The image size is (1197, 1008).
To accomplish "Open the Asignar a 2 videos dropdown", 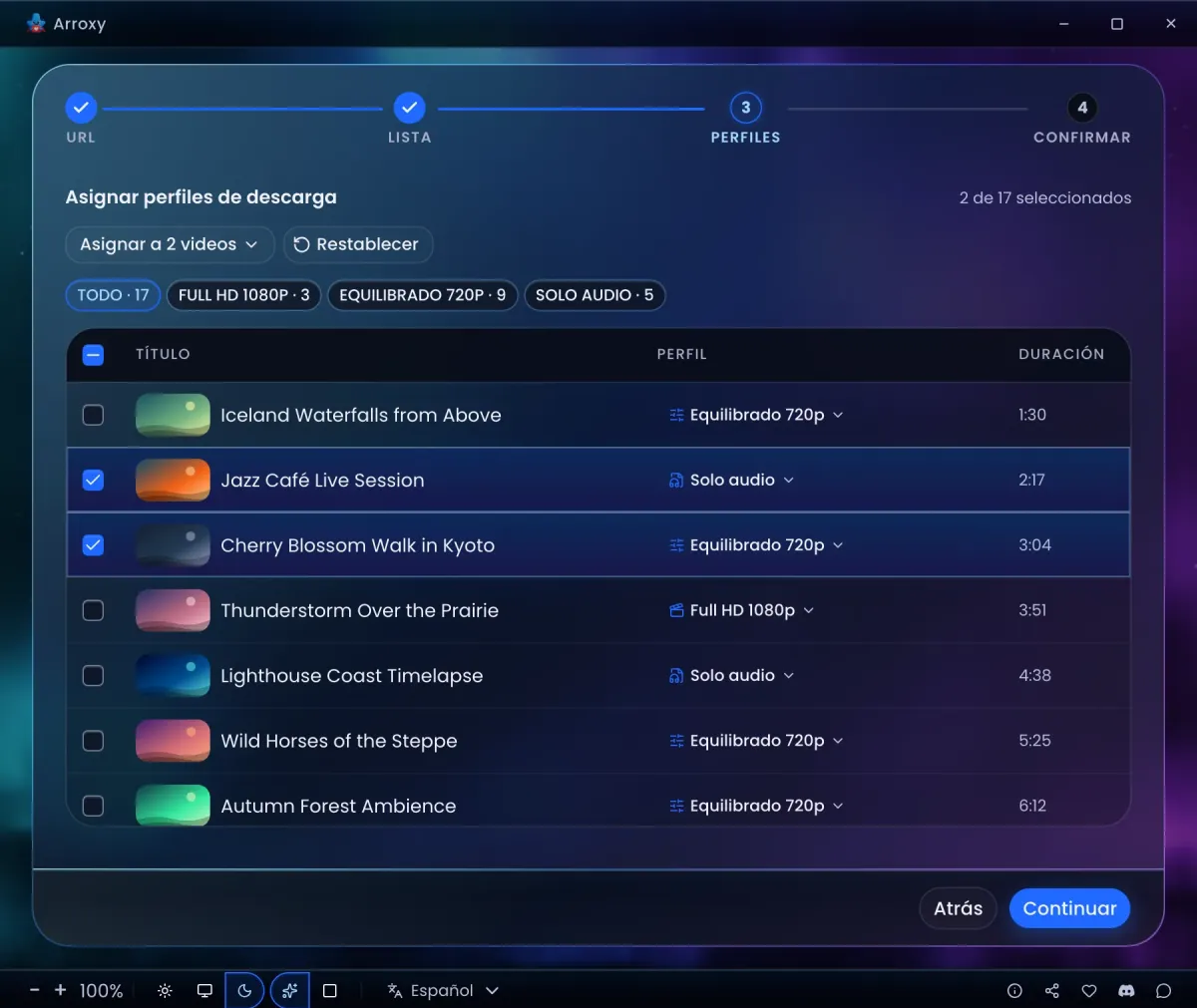I will (x=170, y=244).
